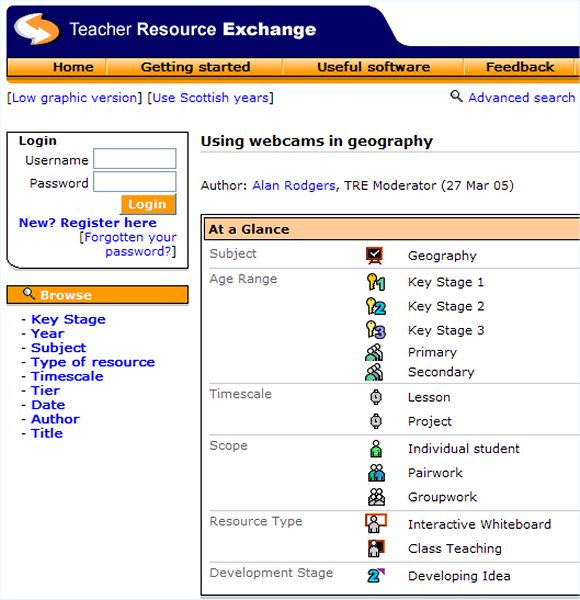580x600 pixels.
Task: Switch to Use Scottish years
Action: click(x=212, y=98)
